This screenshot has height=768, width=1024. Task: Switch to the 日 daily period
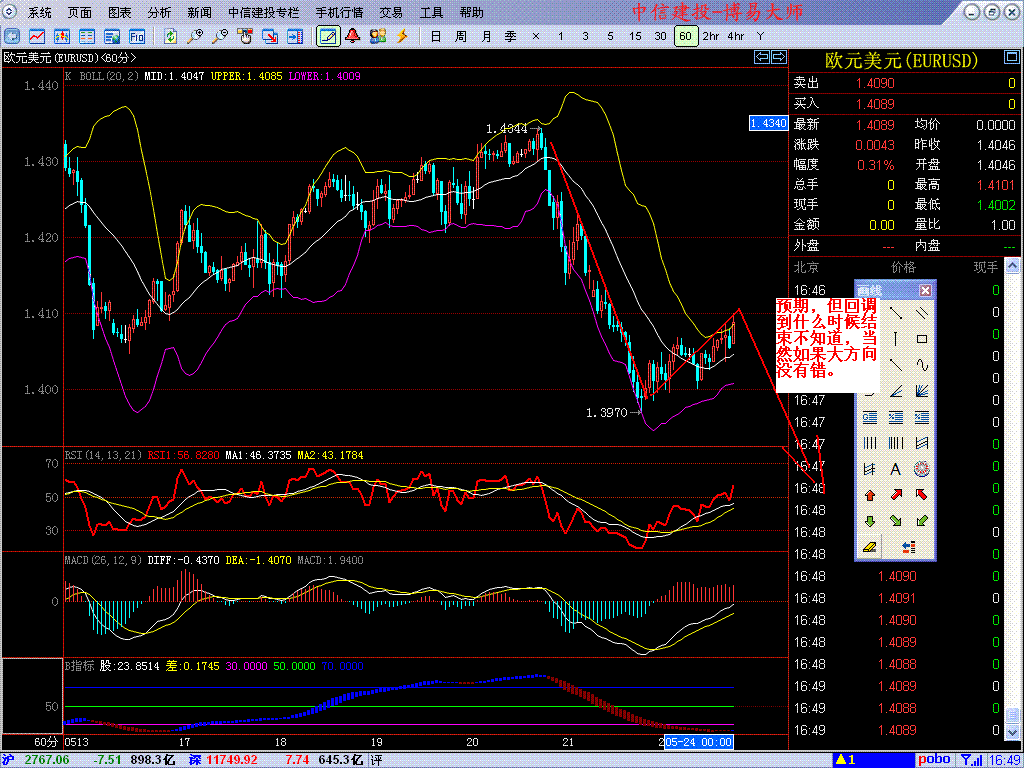pyautogui.click(x=436, y=36)
